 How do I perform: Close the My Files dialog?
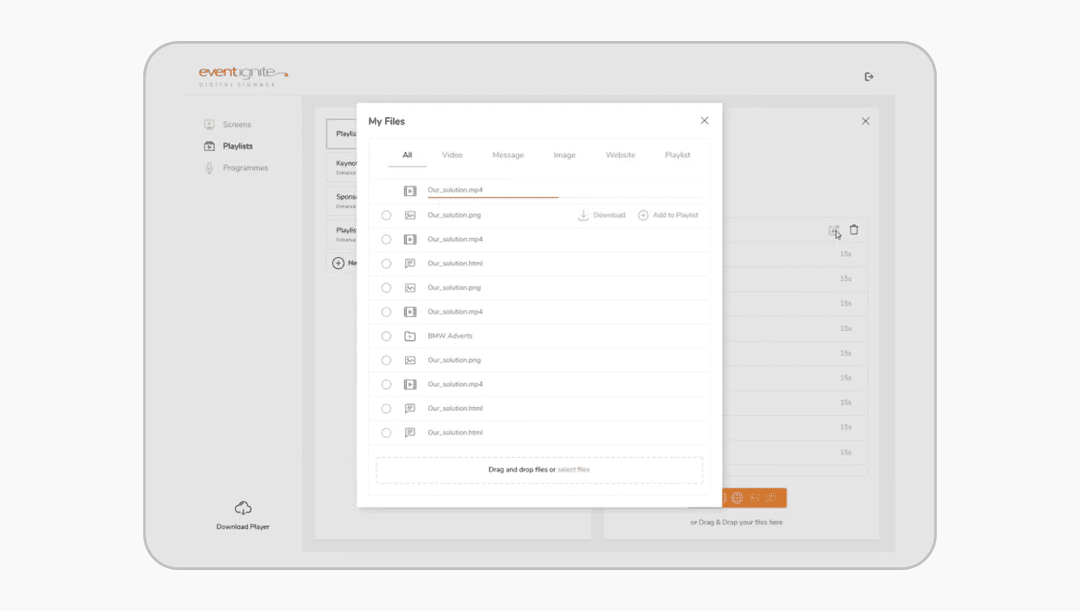704,121
